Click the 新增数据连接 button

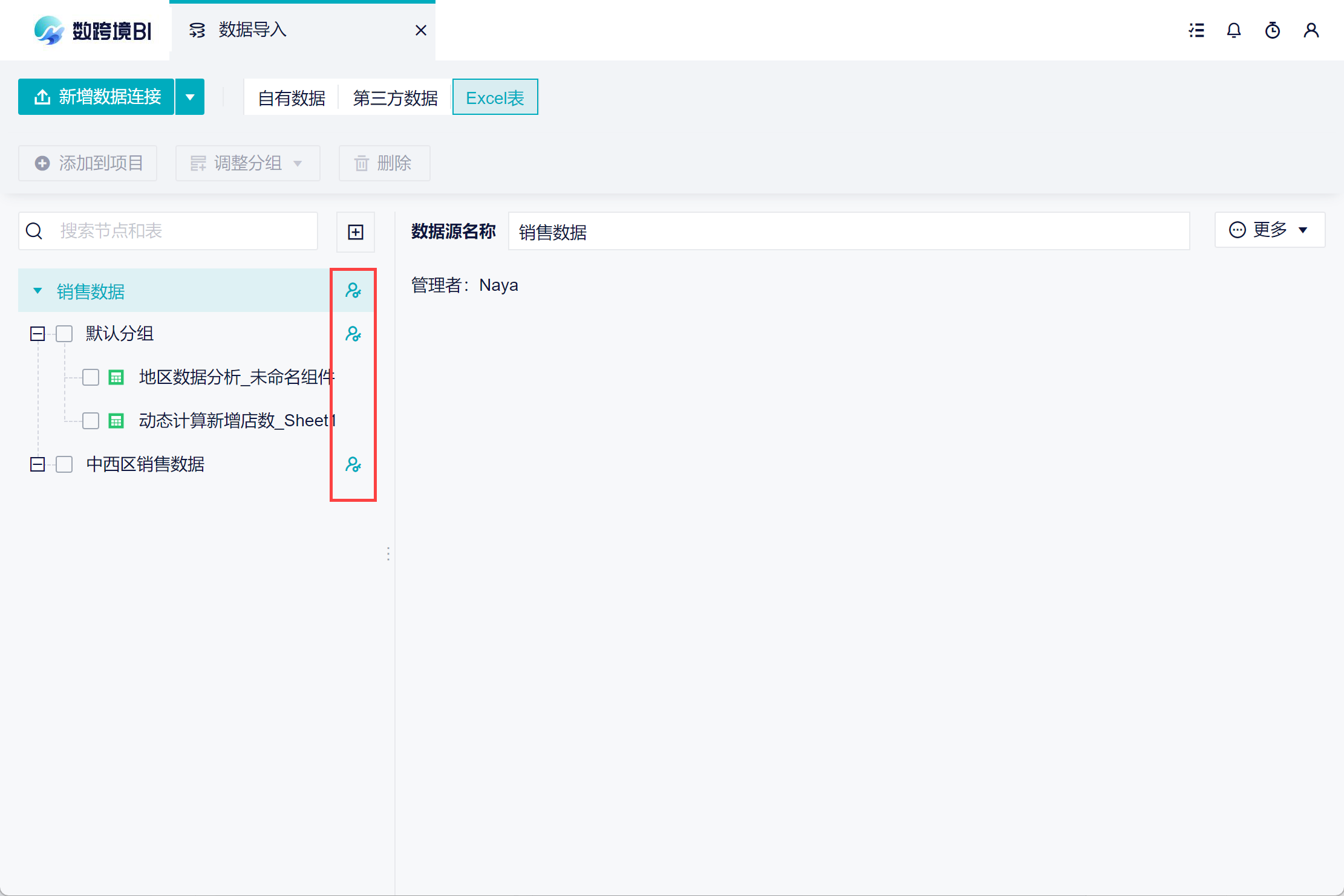(x=97, y=97)
